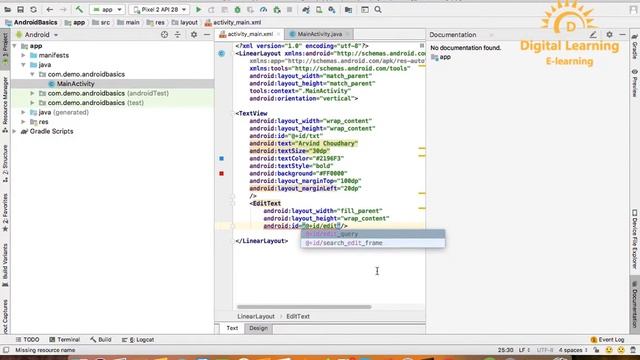Click the Sync/Refresh toolbar icon
Image resolution: width=640 pixels, height=360 pixels.
33,9
